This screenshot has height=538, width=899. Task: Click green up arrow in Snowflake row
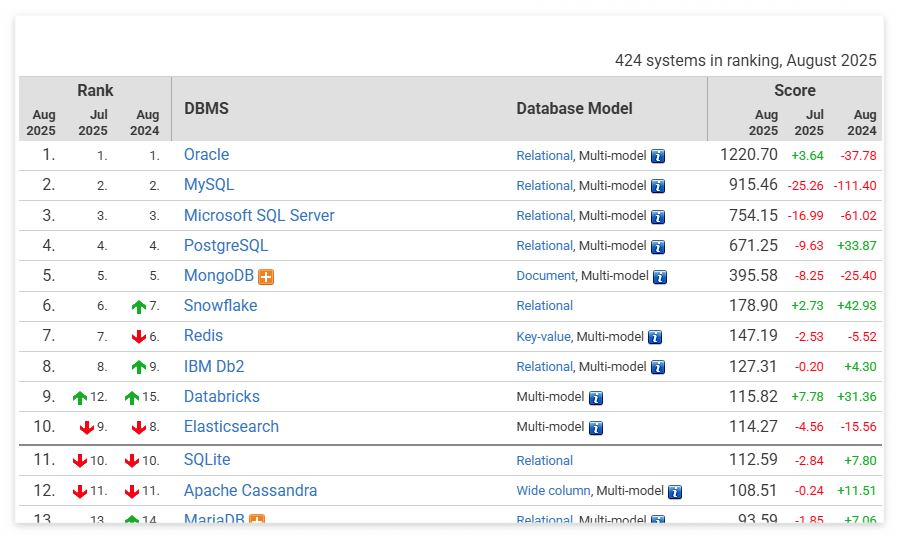(x=139, y=307)
